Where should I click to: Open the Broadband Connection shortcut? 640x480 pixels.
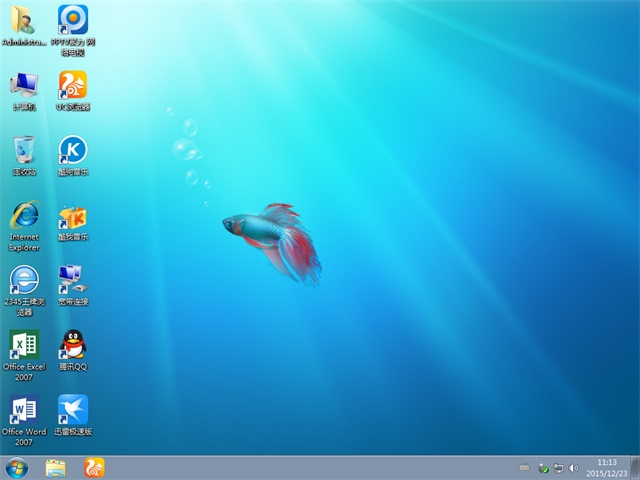73,280
